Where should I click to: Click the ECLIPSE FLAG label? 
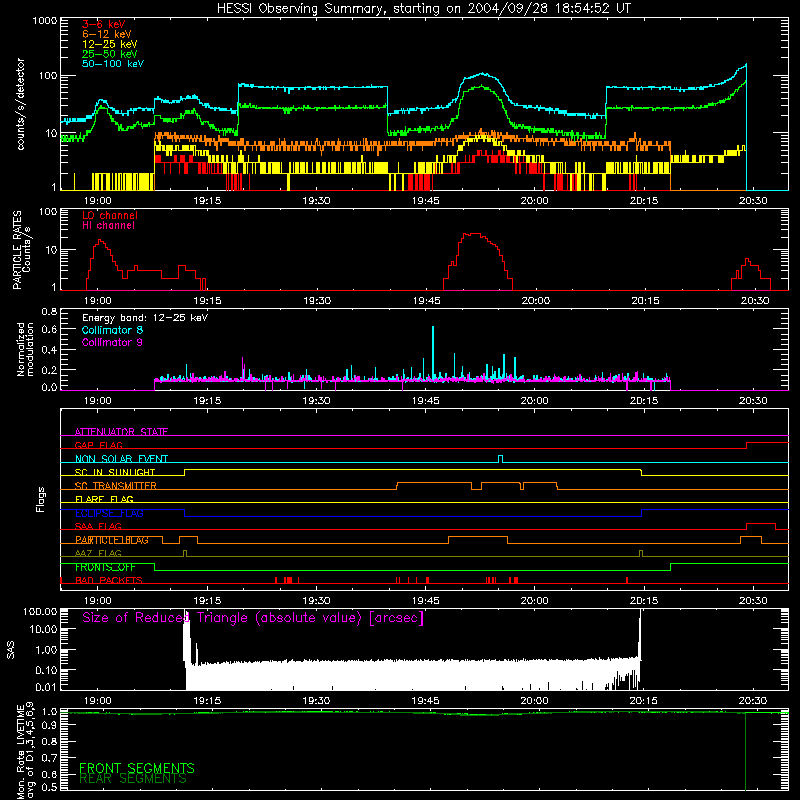tap(109, 513)
